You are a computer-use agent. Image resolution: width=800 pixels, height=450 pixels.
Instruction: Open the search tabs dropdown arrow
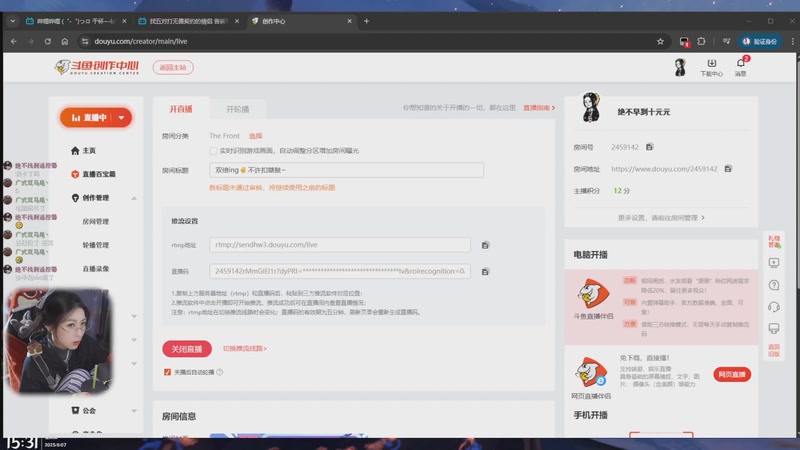tap(12, 21)
